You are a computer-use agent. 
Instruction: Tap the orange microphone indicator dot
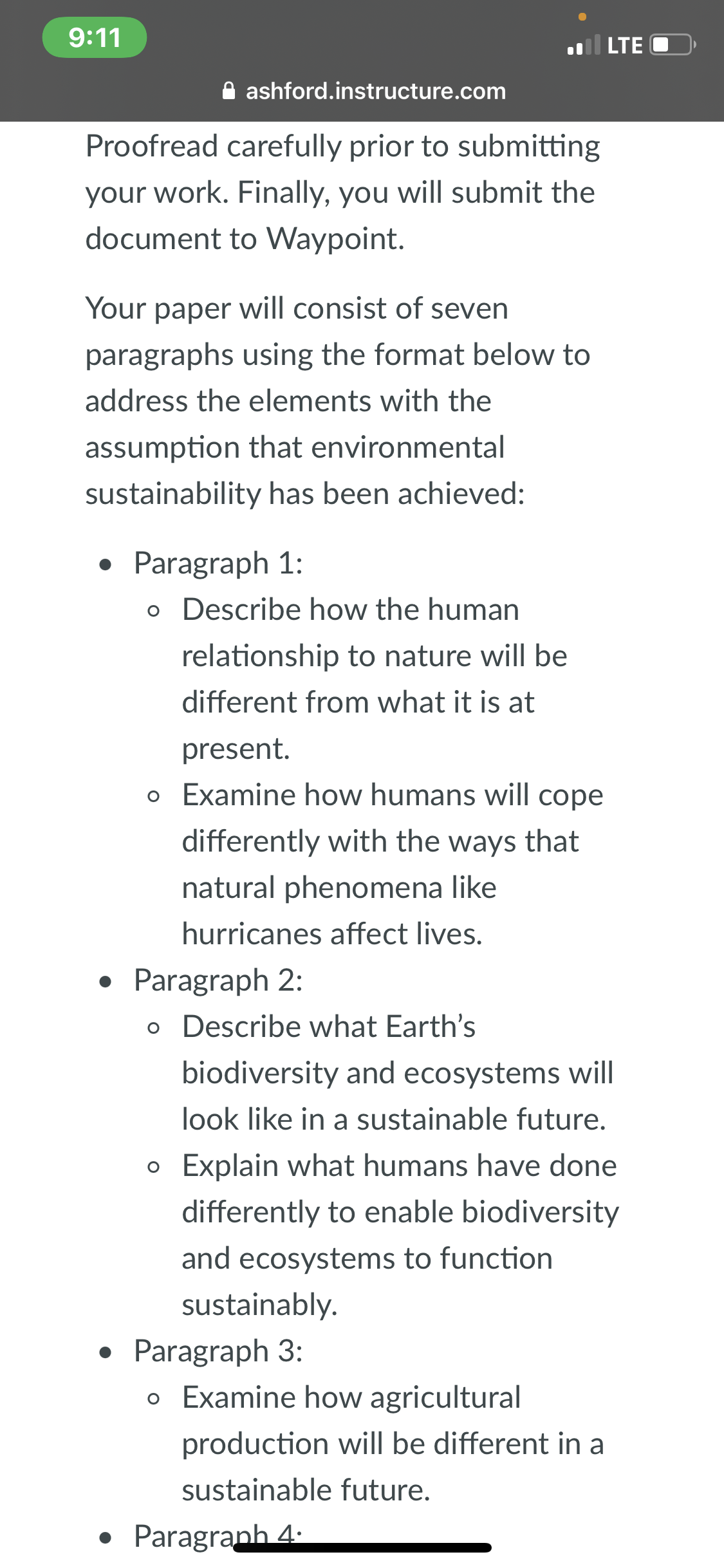(x=582, y=16)
